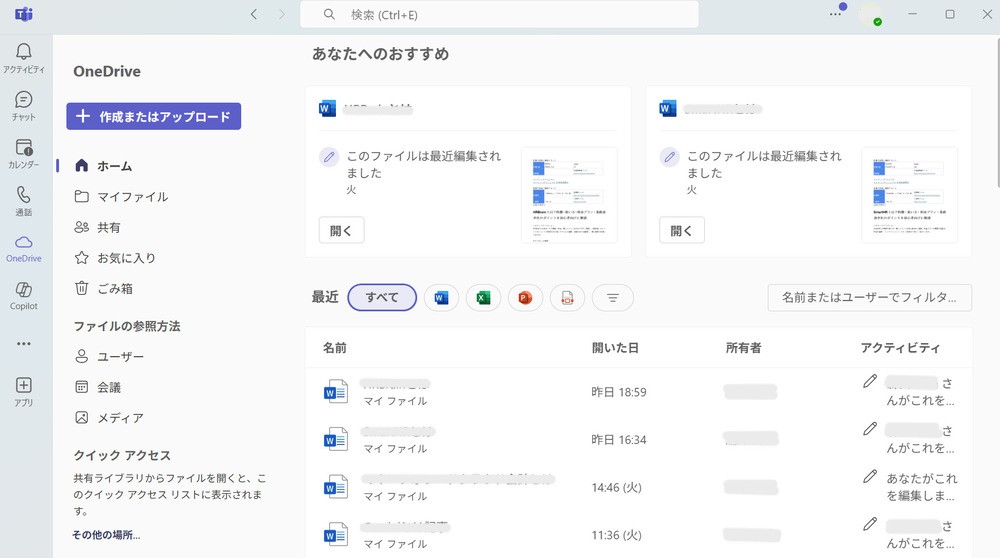The image size is (1000, 558).
Task: Click Word icon on first recommended card
Action: tap(327, 108)
